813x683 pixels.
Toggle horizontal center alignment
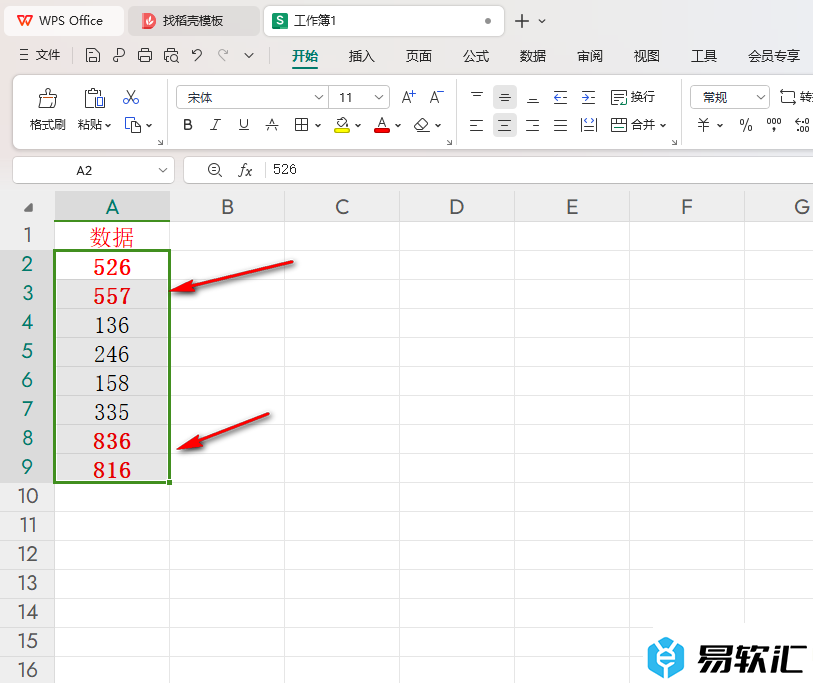[x=504, y=125]
